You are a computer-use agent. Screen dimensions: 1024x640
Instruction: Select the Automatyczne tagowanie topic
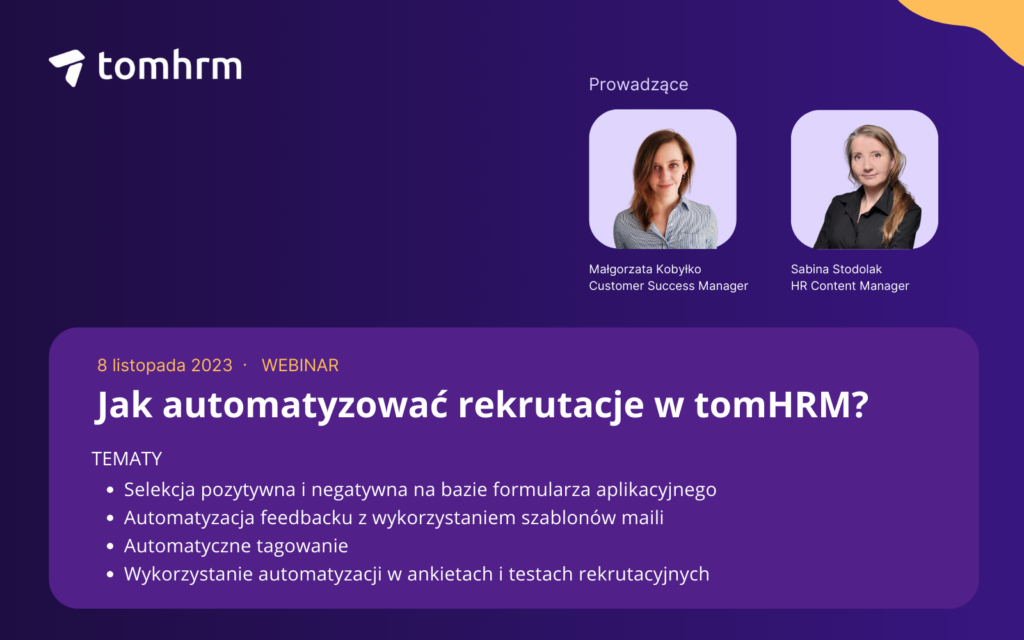(236, 546)
